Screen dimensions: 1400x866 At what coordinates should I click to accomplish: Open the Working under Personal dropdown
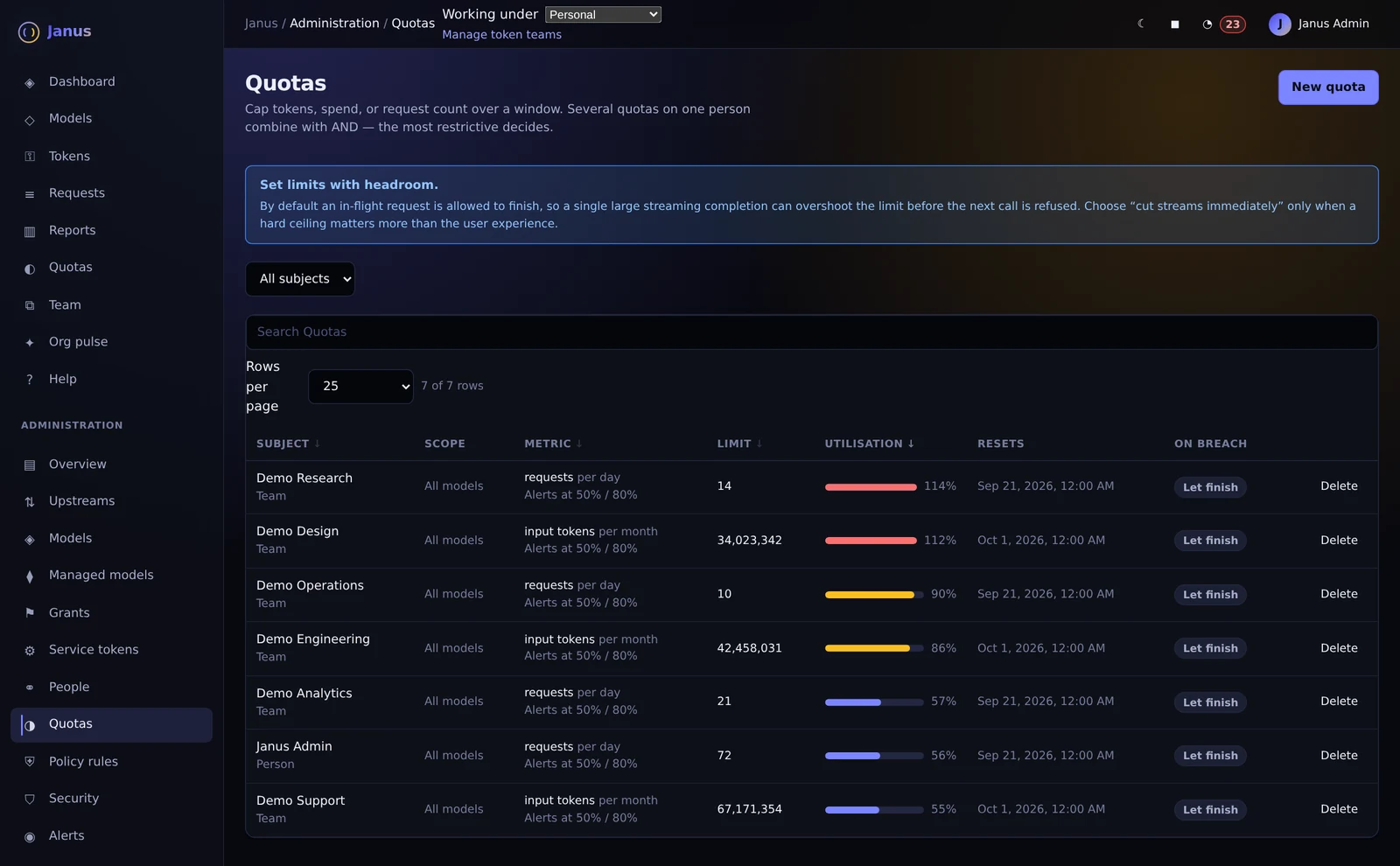tap(603, 15)
